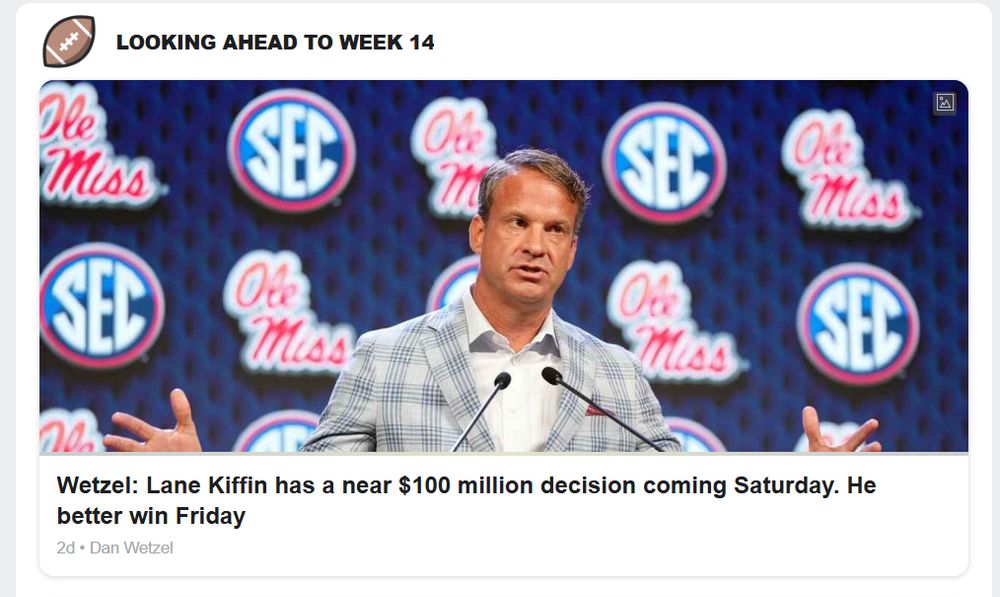Click the raised hand on photo's right side
This screenshot has width=1000, height=597.
[842, 432]
